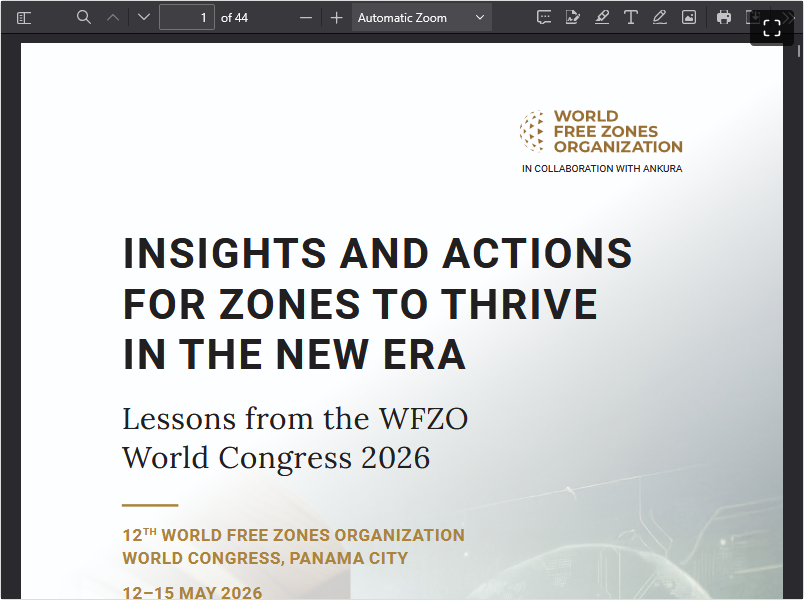Click '12TH WORLD FREE ZONES ORGANIZATION' text

pos(293,535)
